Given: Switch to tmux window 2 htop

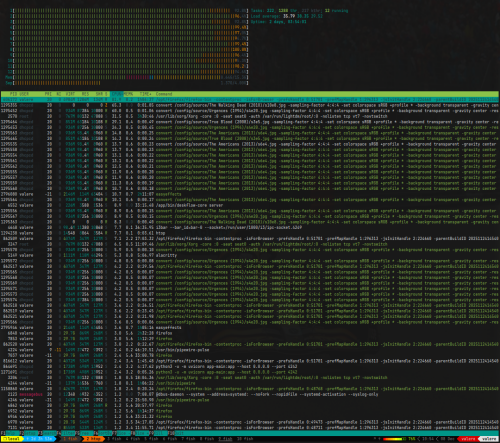Looking at the screenshot, I should pos(93,439).
